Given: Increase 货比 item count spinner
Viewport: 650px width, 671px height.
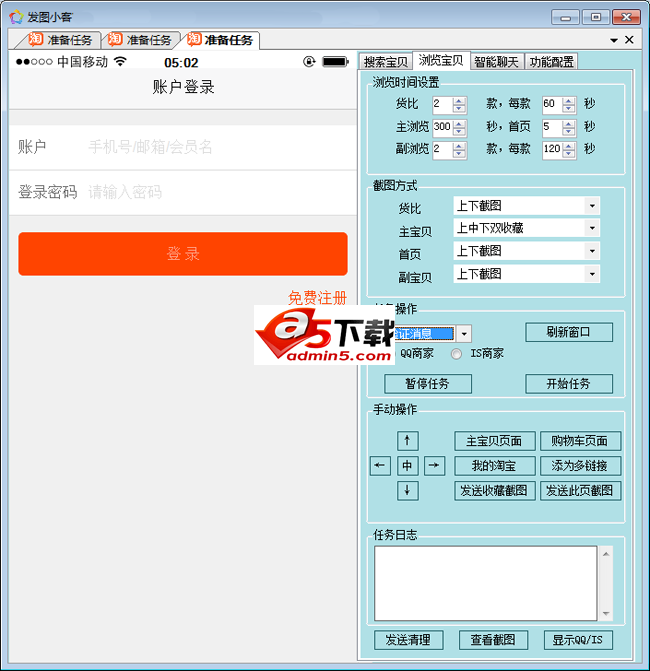Looking at the screenshot, I should [459, 101].
